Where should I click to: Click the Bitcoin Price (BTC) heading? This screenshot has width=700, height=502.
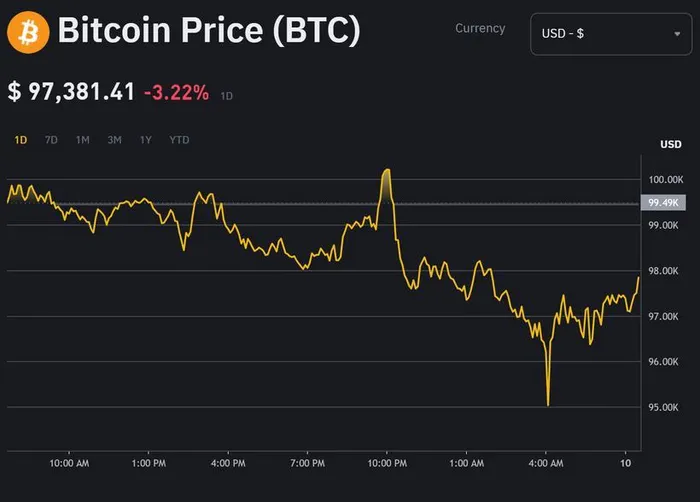coord(208,32)
